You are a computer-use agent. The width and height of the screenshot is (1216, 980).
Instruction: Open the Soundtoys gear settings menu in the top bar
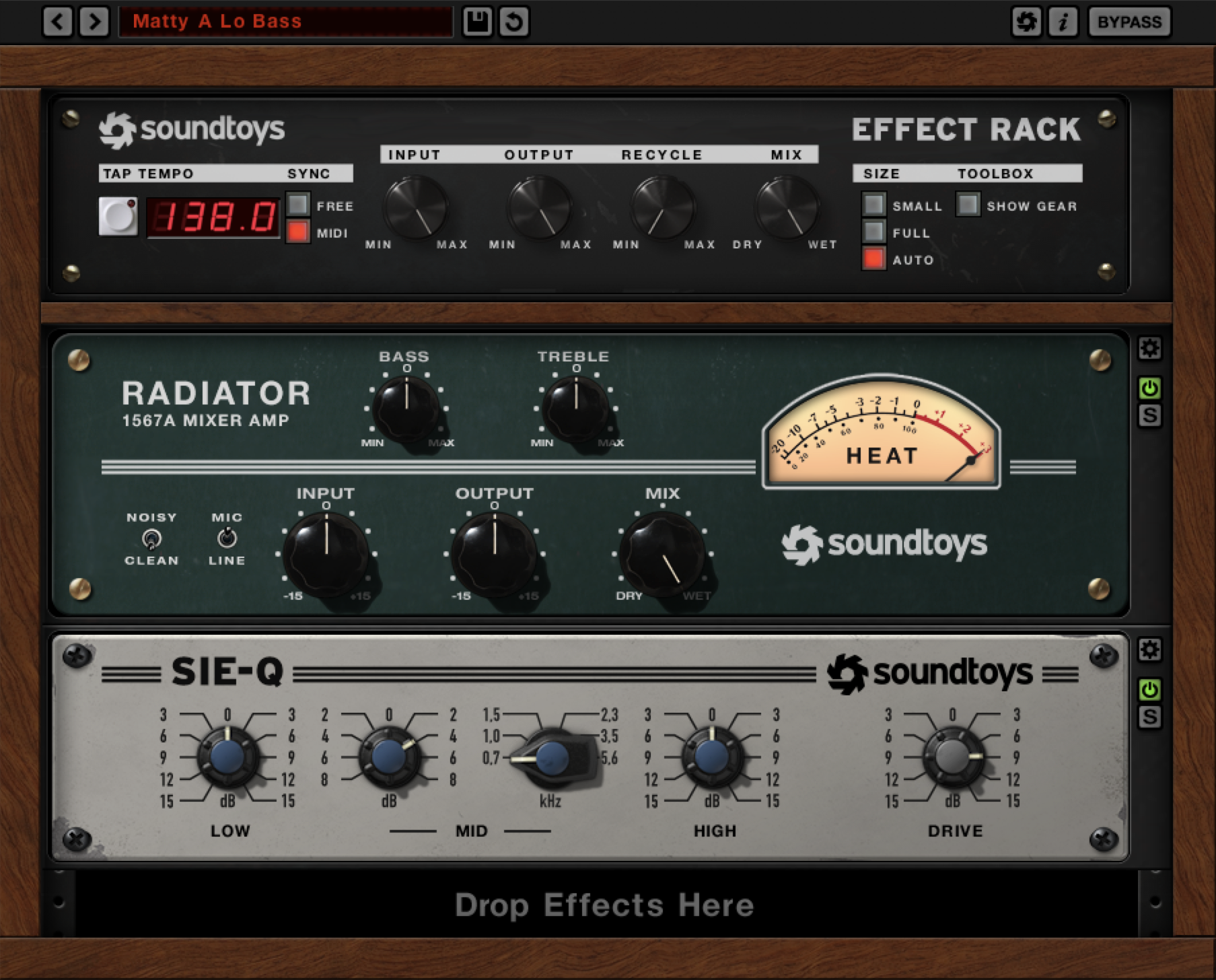(1027, 22)
